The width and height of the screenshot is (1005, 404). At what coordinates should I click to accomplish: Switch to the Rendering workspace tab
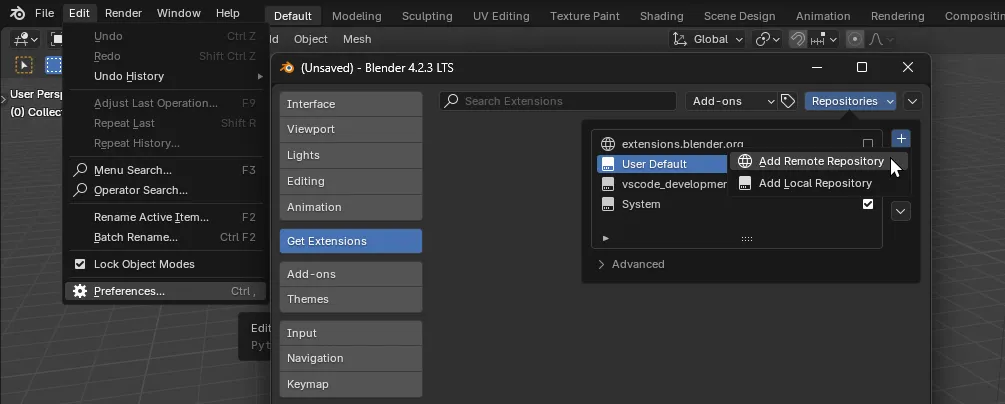897,16
